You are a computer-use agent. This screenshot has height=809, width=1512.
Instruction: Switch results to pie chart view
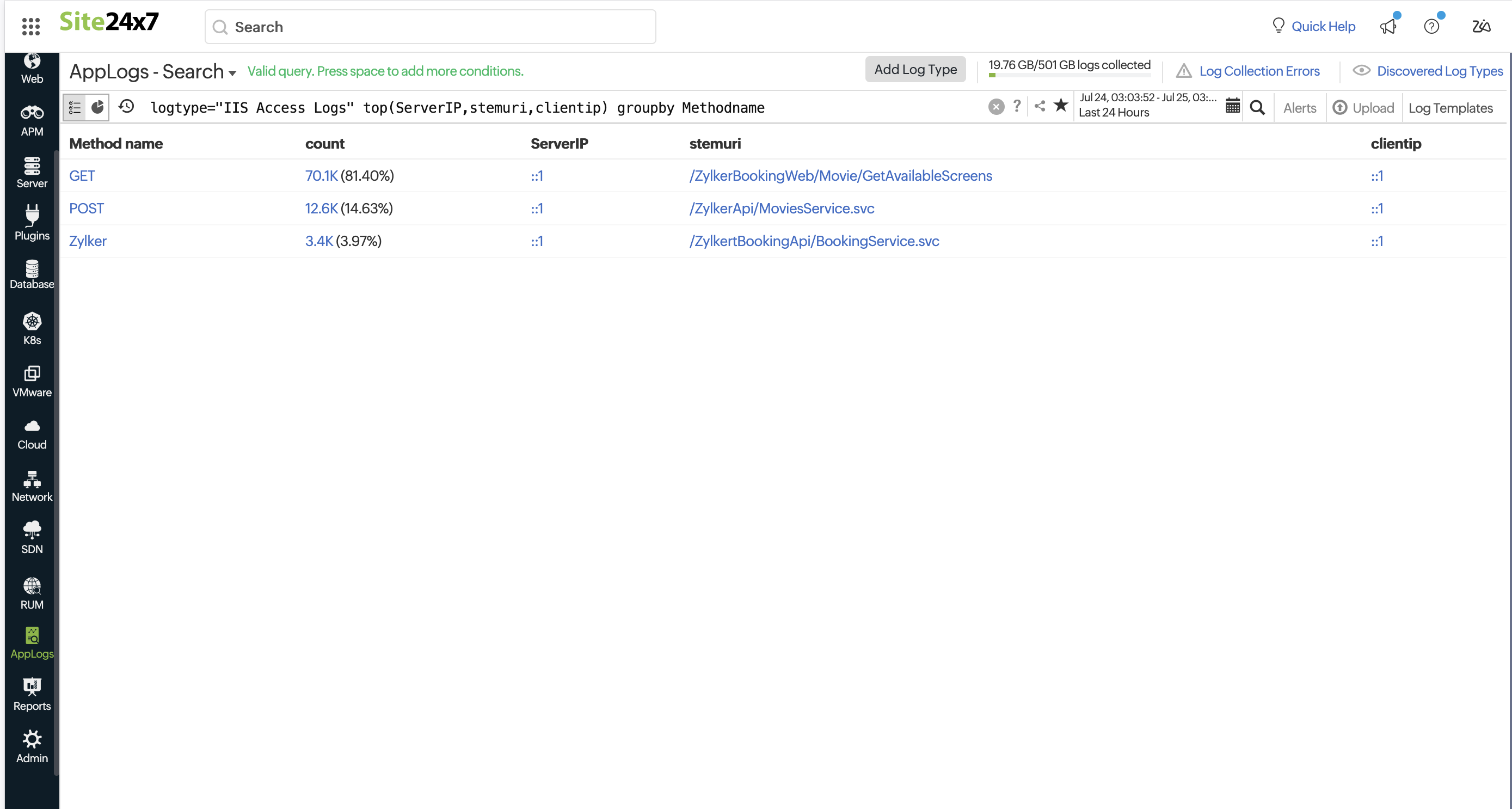(x=97, y=107)
